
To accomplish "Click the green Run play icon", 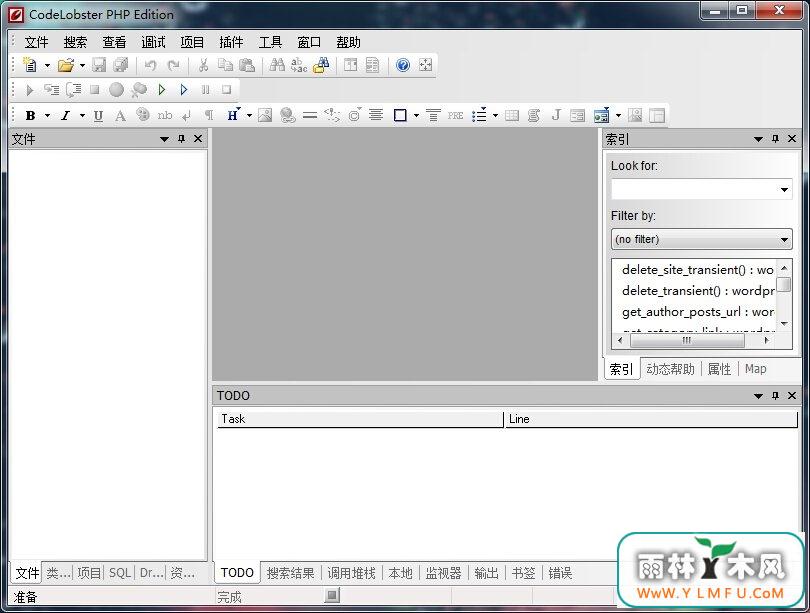I will 162,90.
